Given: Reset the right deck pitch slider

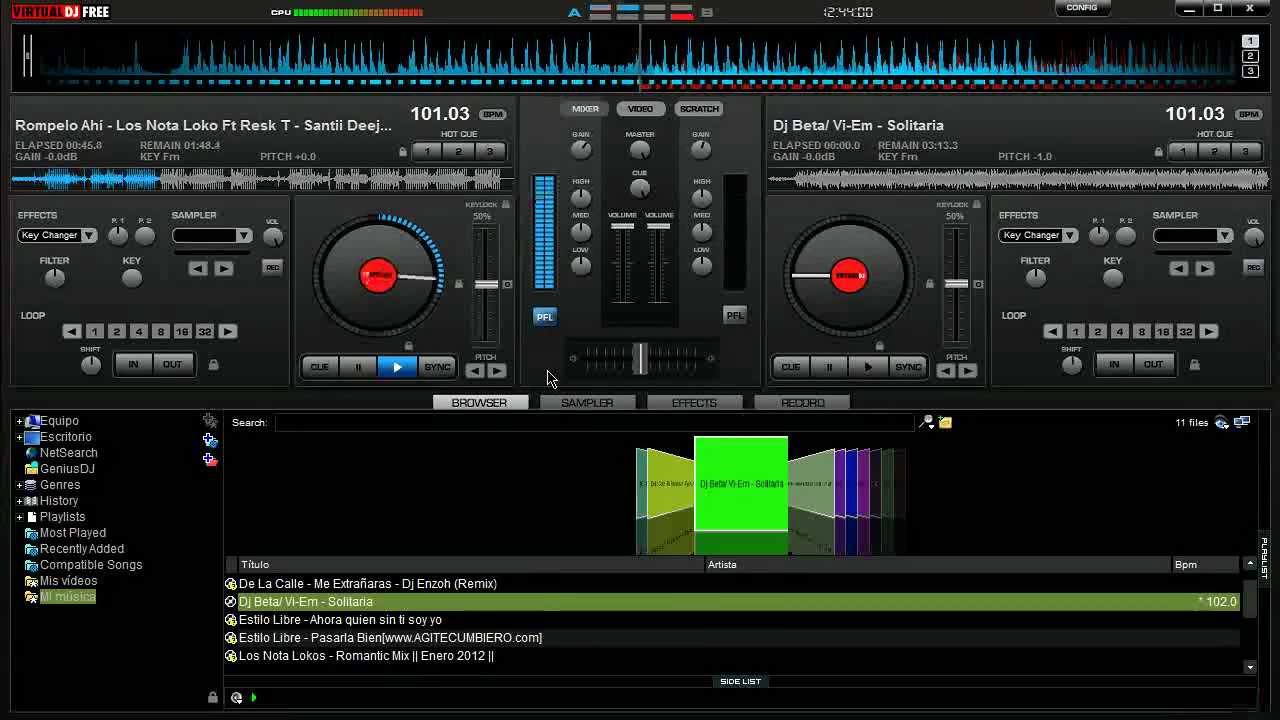Looking at the screenshot, I should (x=978, y=285).
